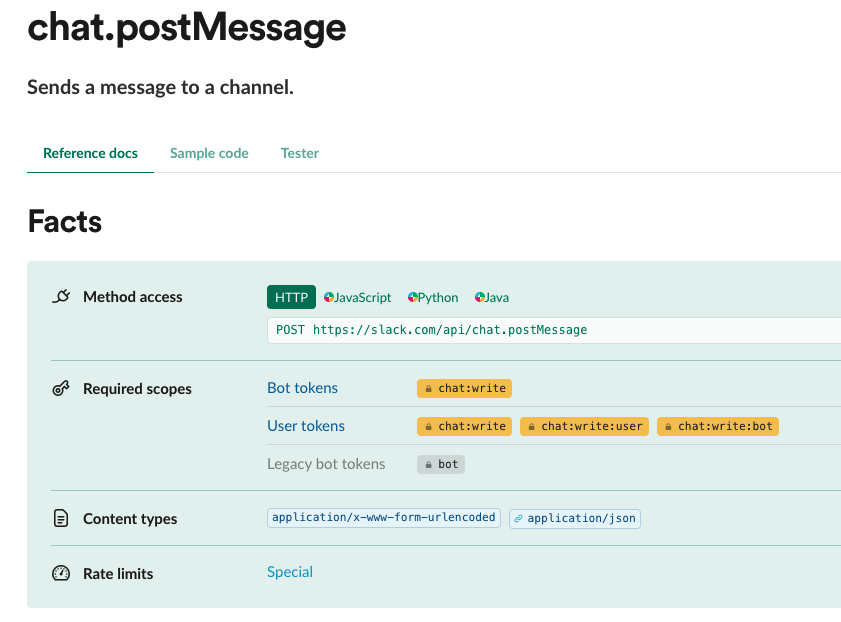Viewport: 841px width, 622px height.
Task: Open the application/json content type link
Action: 574,519
